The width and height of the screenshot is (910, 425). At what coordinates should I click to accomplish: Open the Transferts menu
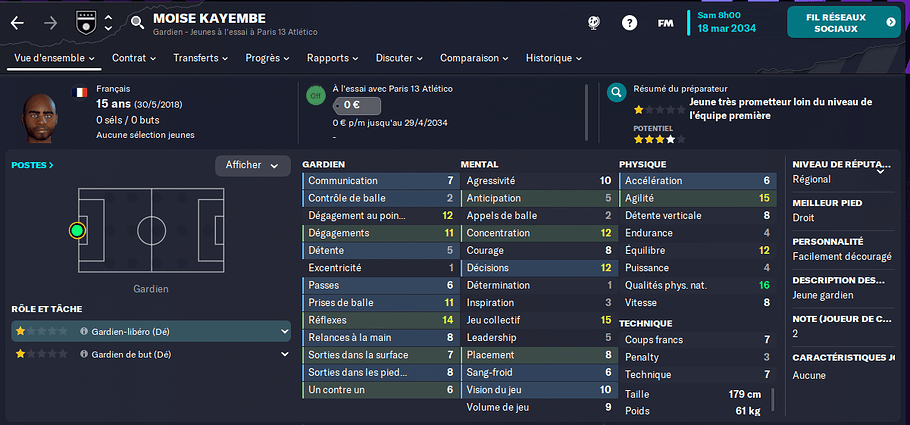click(201, 58)
